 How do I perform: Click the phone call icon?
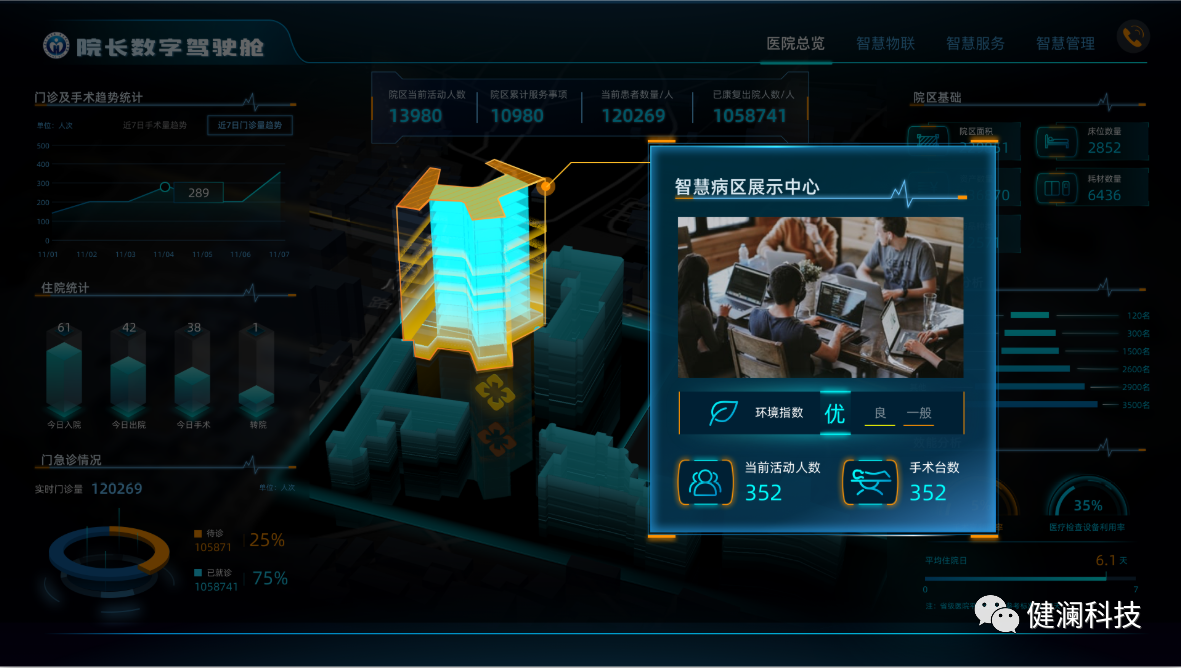[x=1133, y=36]
